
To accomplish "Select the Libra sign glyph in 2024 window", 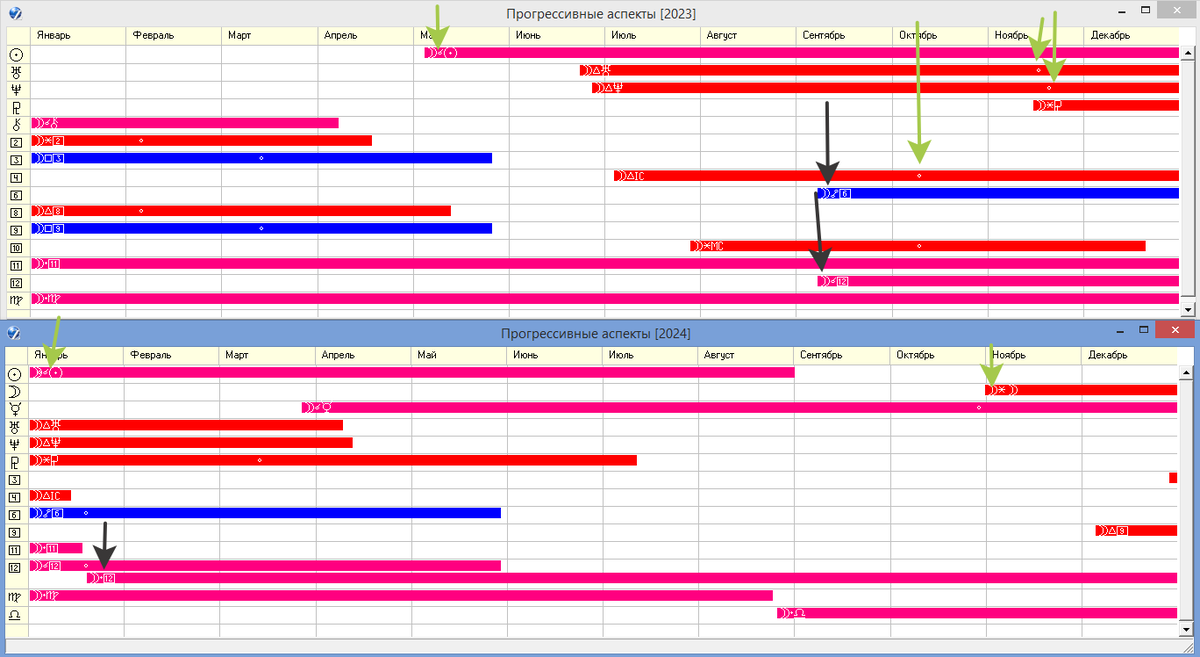I will coord(15,614).
